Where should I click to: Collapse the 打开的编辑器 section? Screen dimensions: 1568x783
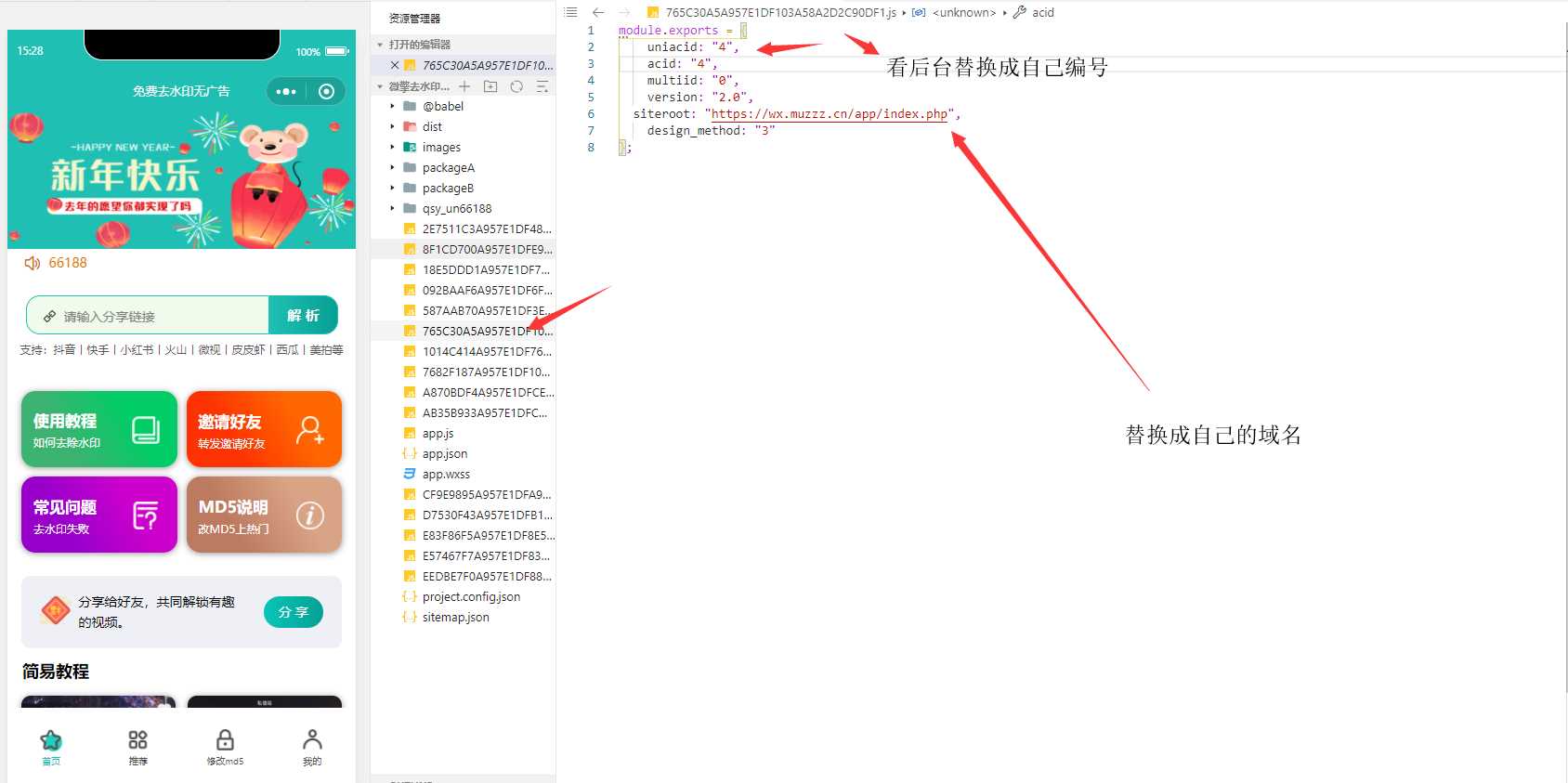[380, 45]
